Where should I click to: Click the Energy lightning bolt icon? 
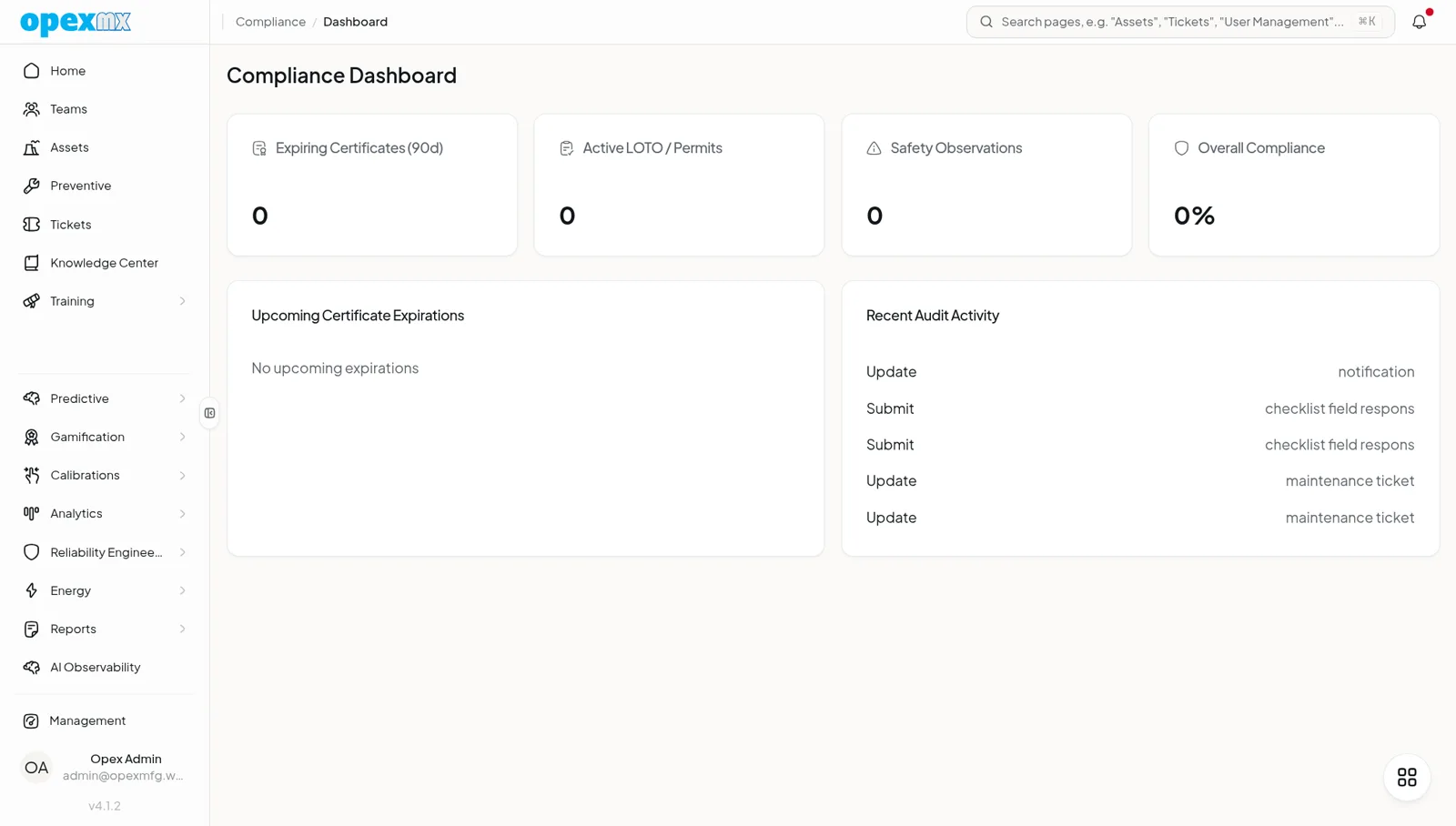coord(32,590)
